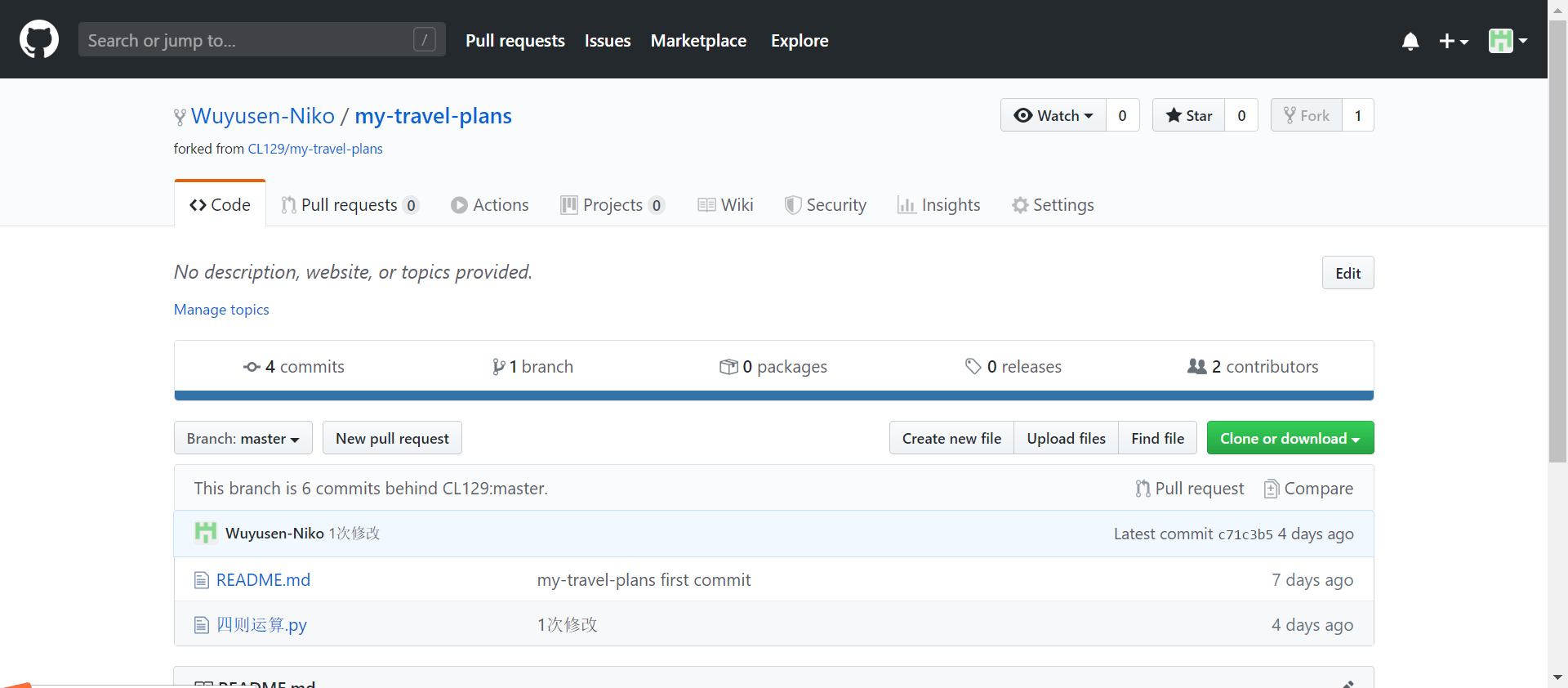1568x688 pixels.
Task: Expand the Branch: master selector
Action: pos(243,438)
